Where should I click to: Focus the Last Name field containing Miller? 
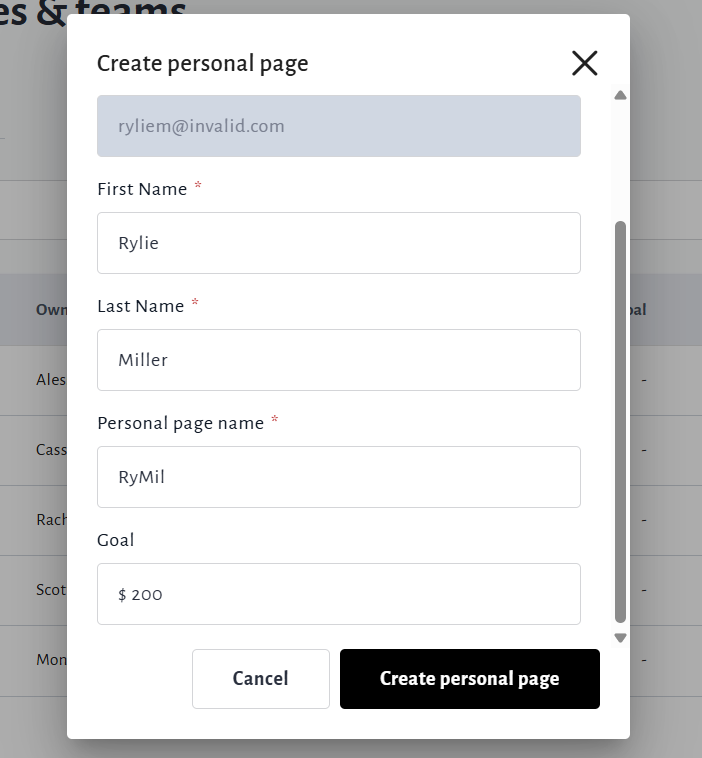click(x=338, y=360)
